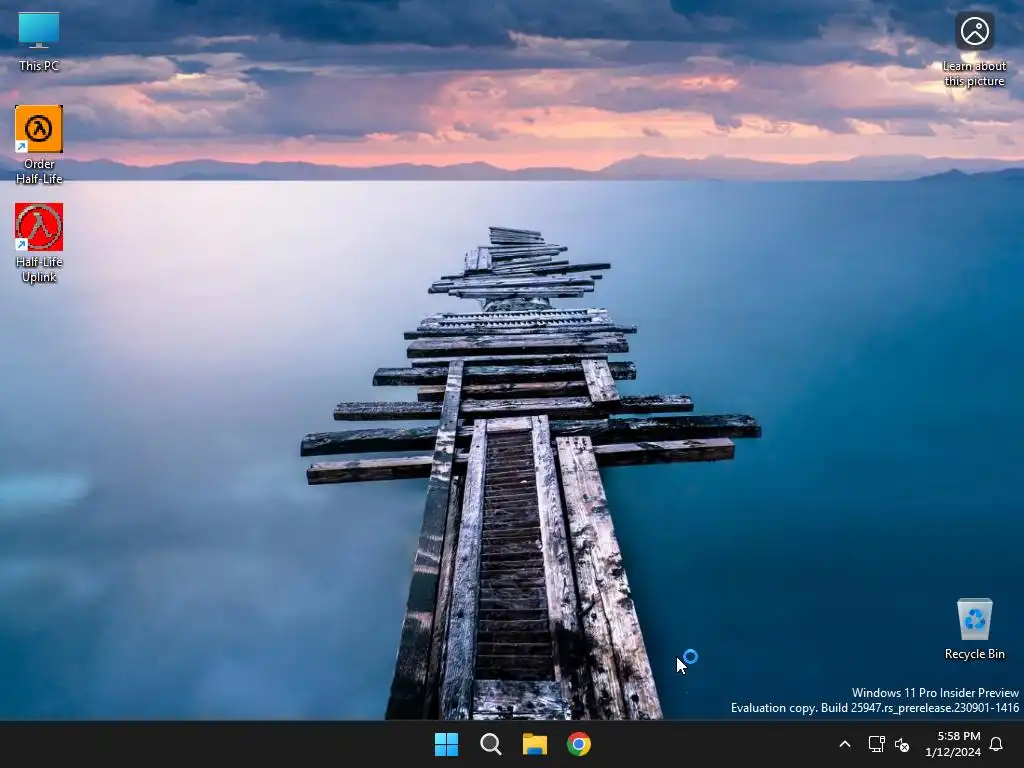Click the "Half-Life Uplink" label text
The width and height of the screenshot is (1024, 768).
pyautogui.click(x=39, y=269)
